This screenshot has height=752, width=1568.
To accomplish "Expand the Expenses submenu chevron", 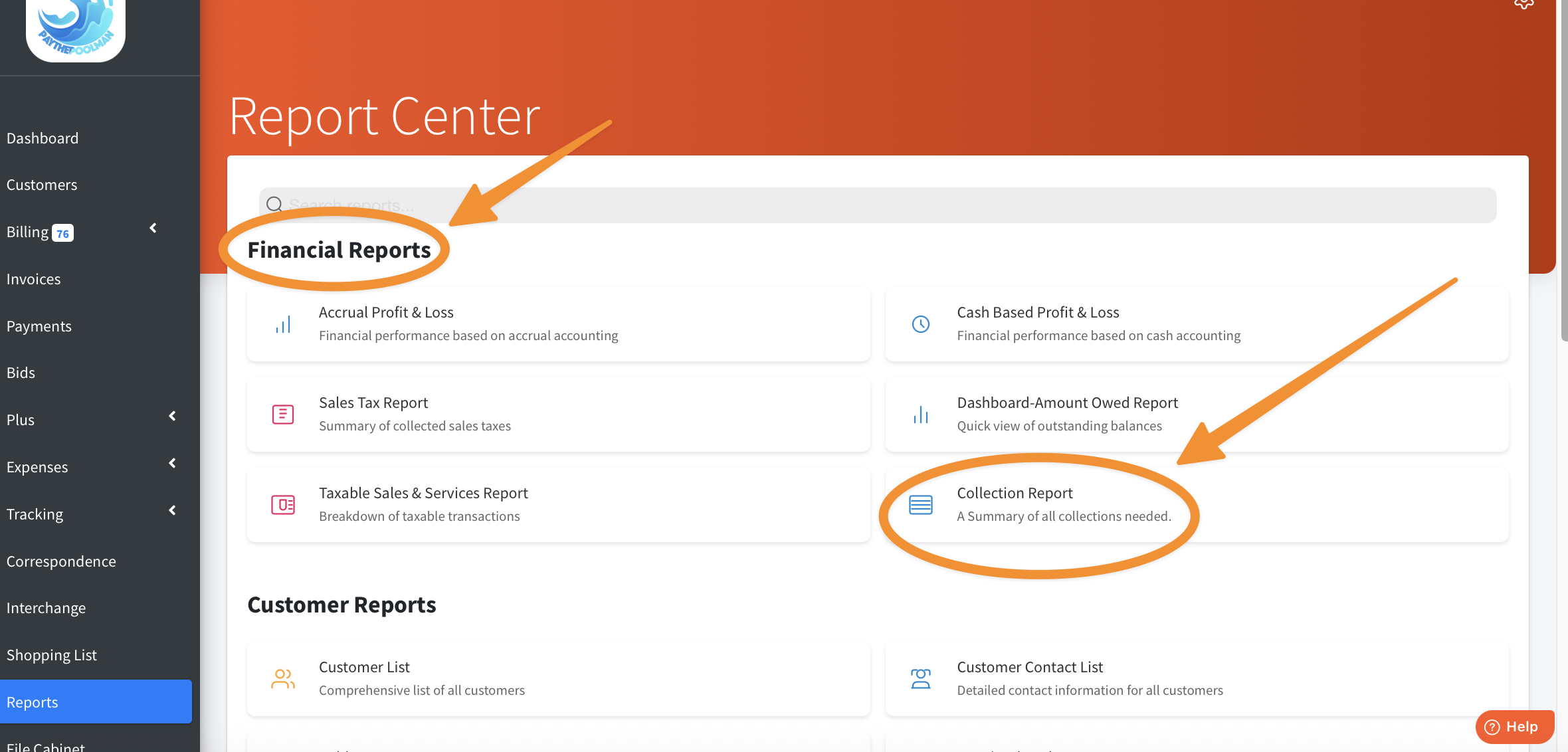I will (173, 463).
